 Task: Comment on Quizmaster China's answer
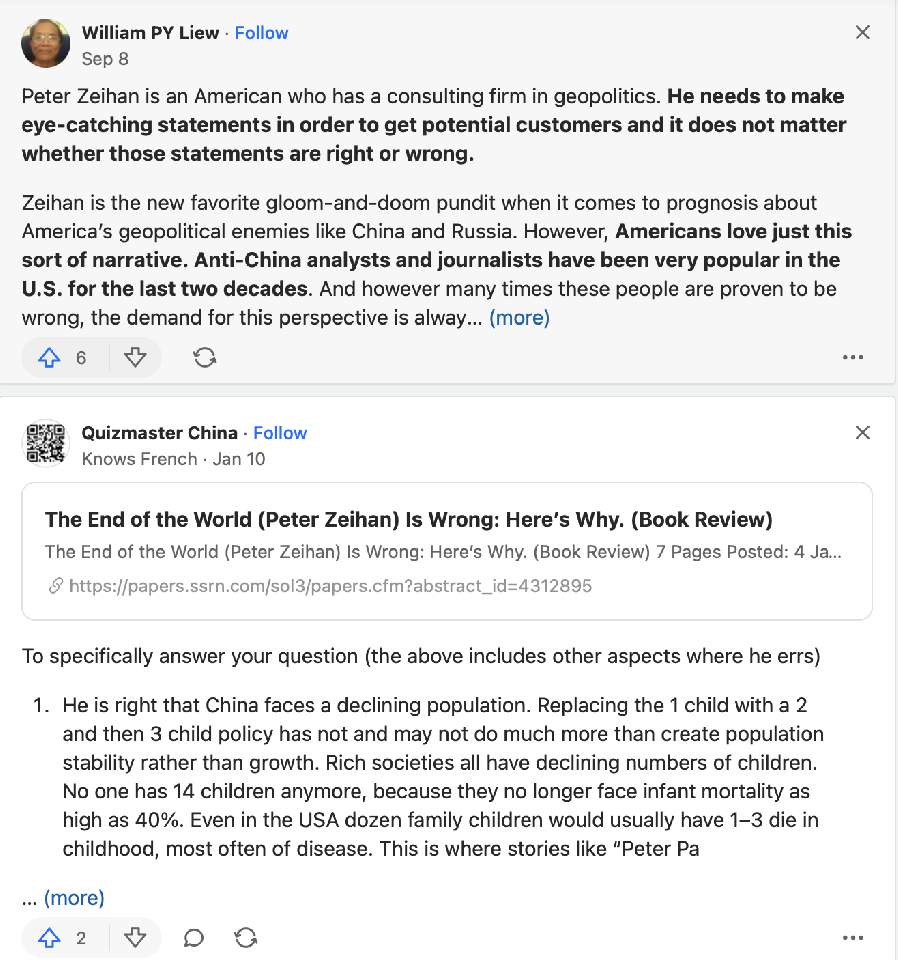coord(194,937)
